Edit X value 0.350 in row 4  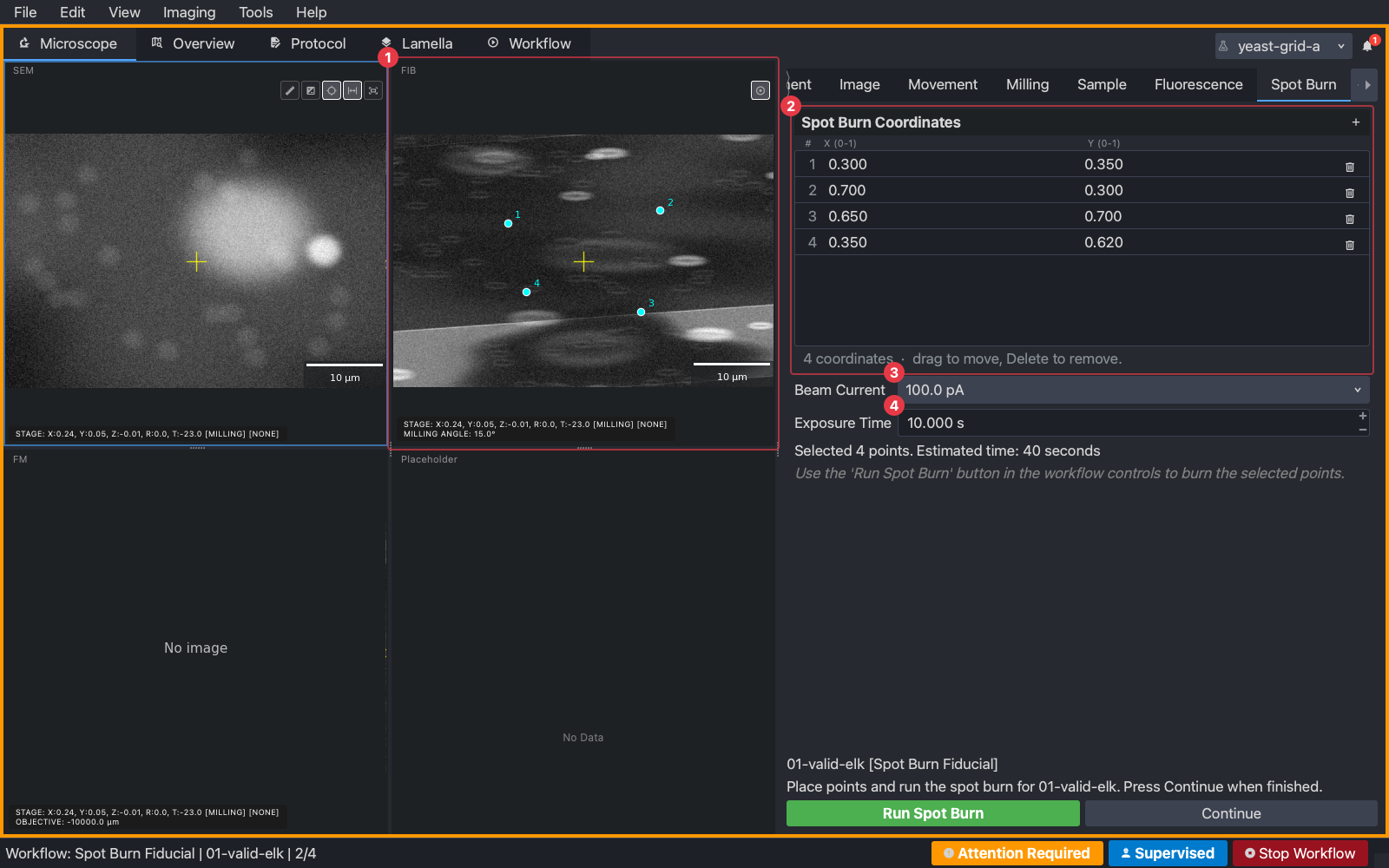(847, 242)
